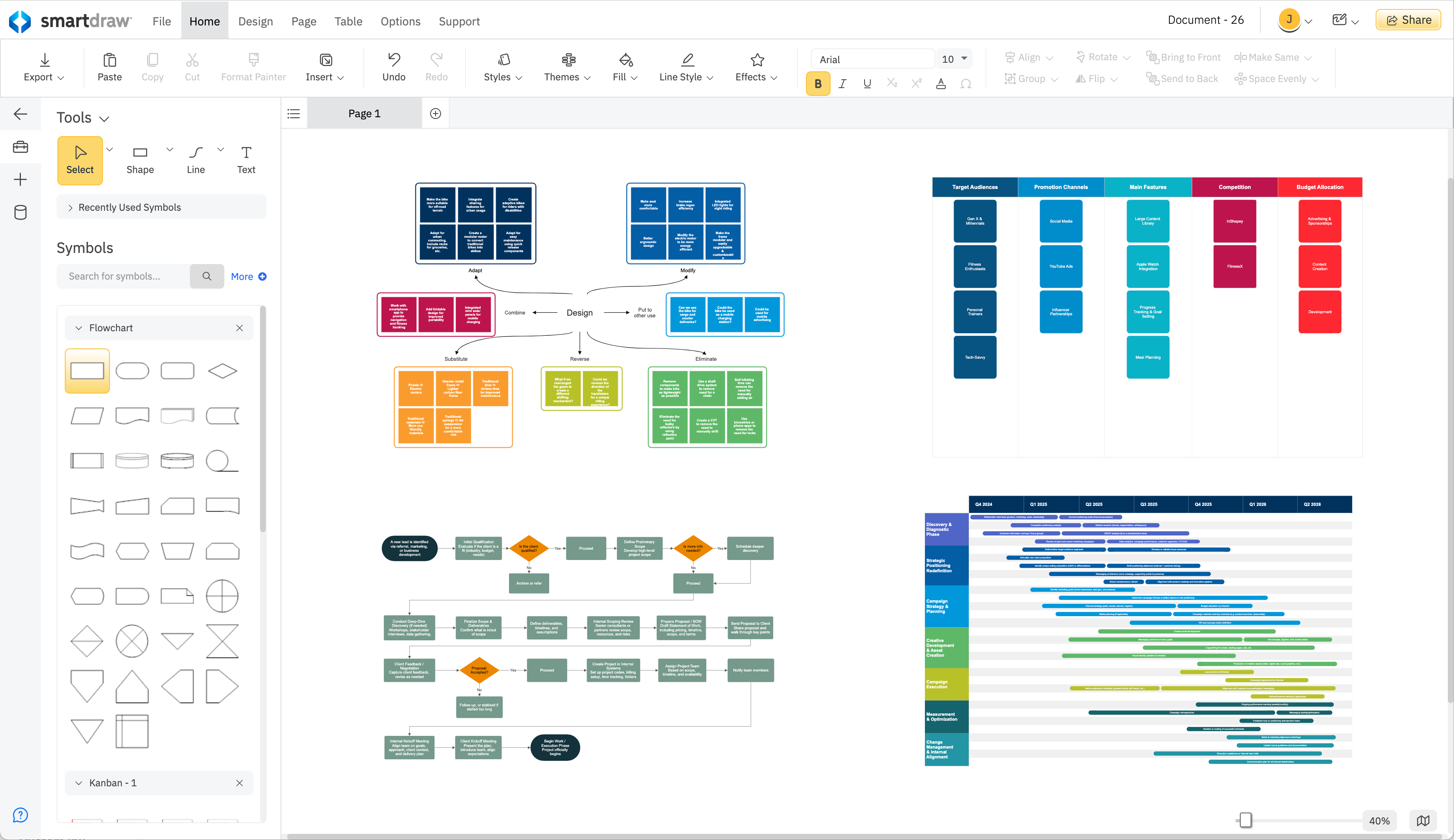Collapse the Flowchart symbol section

point(79,328)
